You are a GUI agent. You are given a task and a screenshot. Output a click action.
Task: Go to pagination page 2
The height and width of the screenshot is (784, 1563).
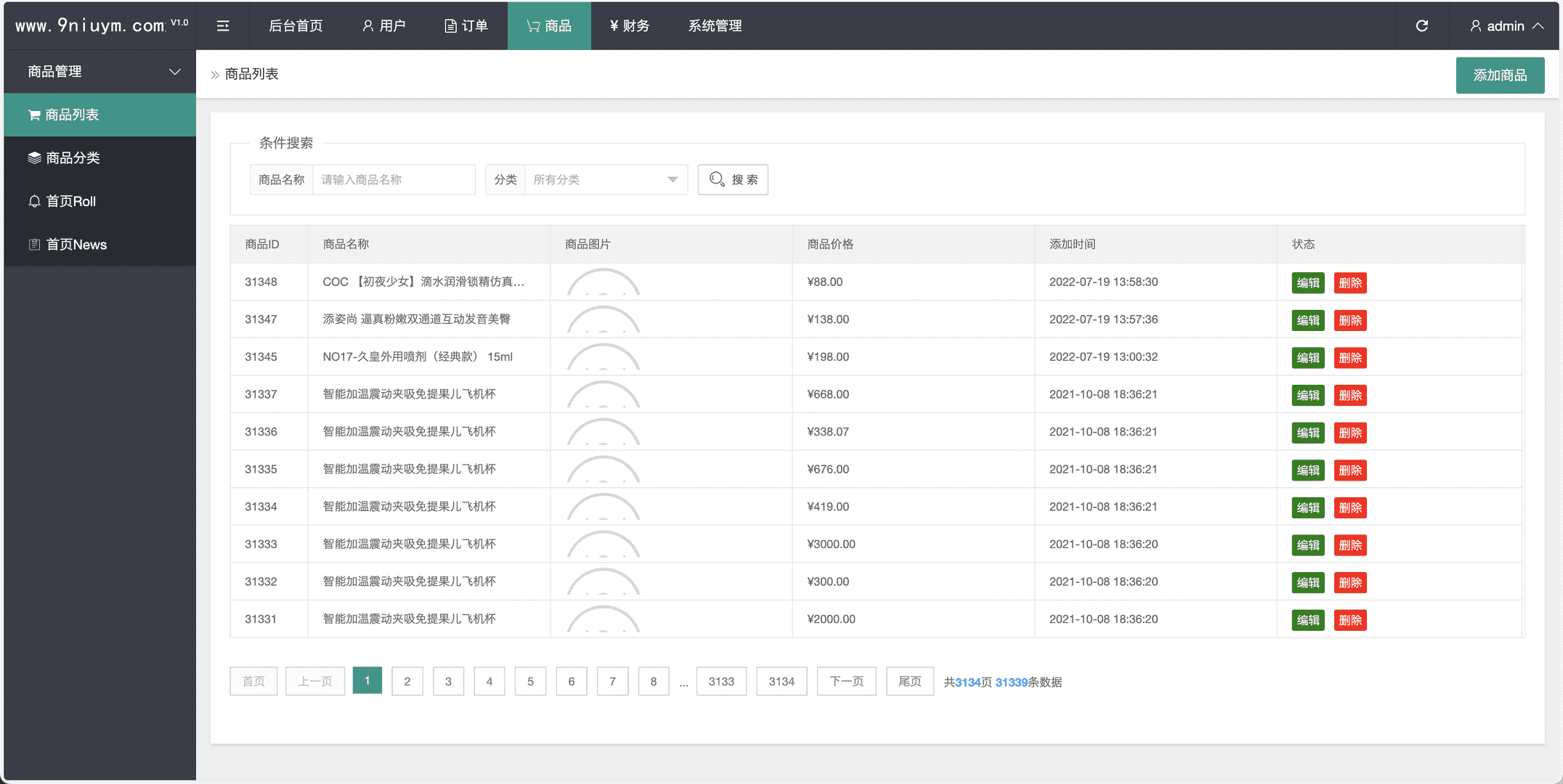tap(407, 681)
